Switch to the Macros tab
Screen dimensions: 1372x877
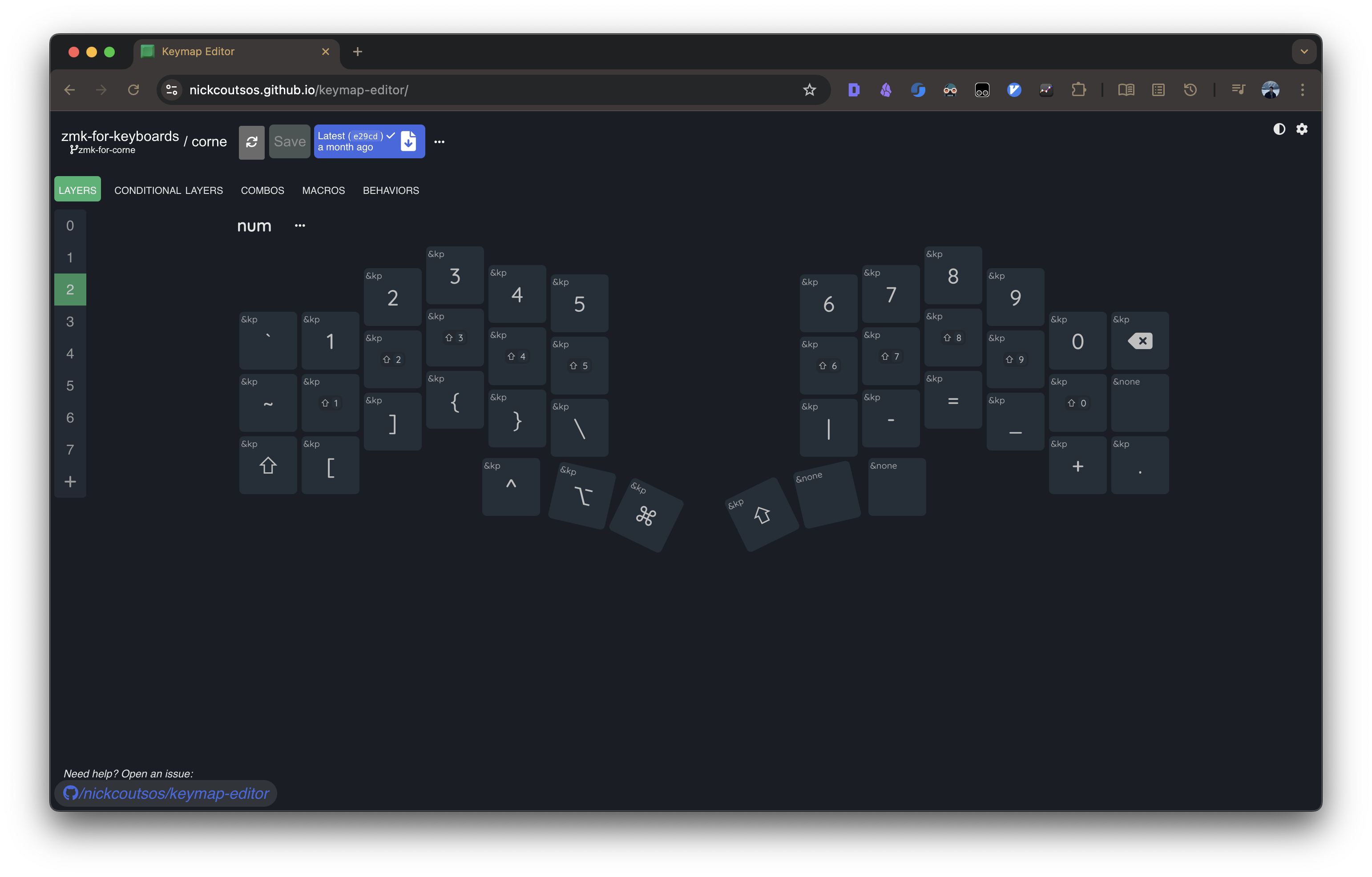(323, 190)
